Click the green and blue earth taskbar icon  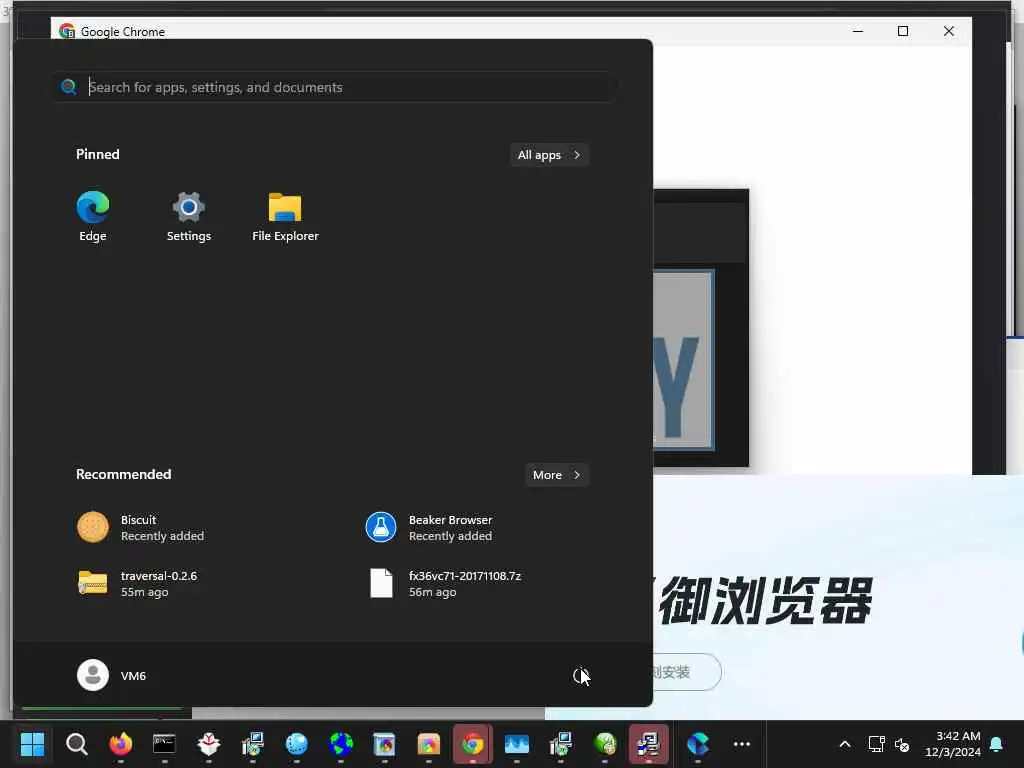[x=340, y=744]
